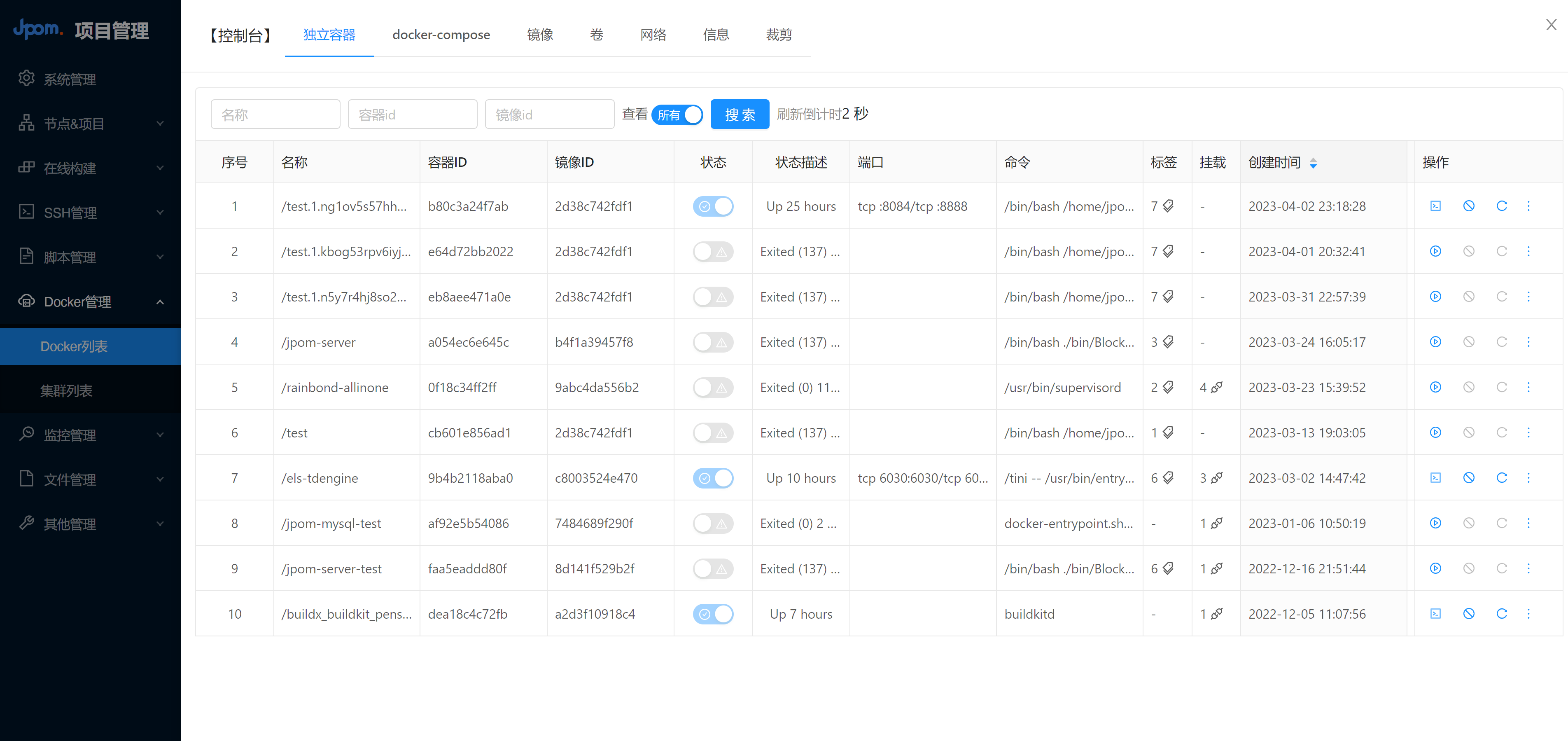The height and width of the screenshot is (741, 1568).
Task: Start the stopped /jpom-server container
Action: tap(1436, 341)
